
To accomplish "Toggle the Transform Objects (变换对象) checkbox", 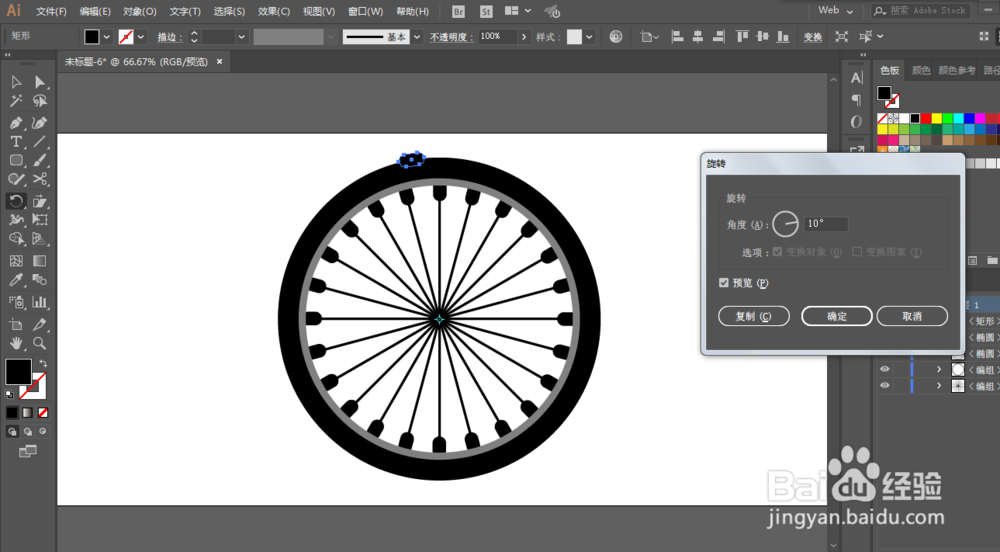I will click(777, 252).
